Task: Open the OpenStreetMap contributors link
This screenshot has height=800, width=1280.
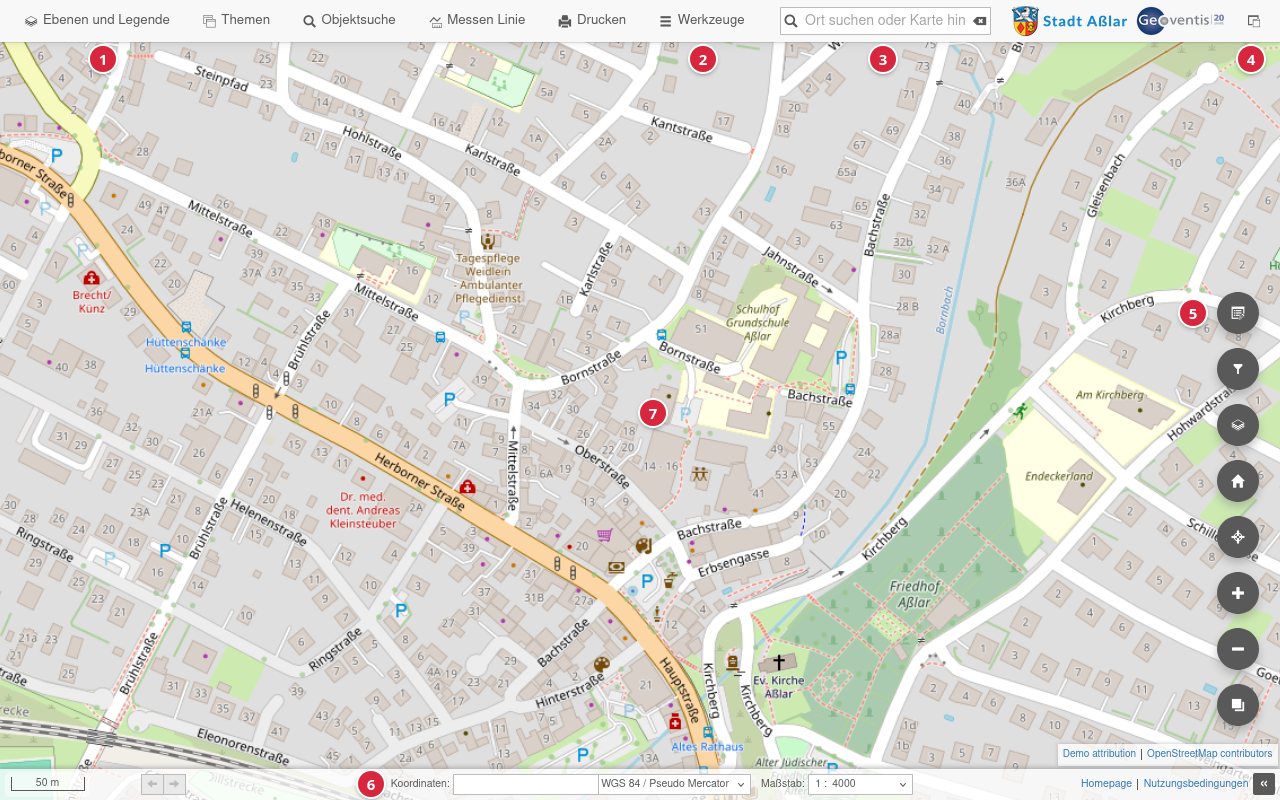Action: (1210, 754)
